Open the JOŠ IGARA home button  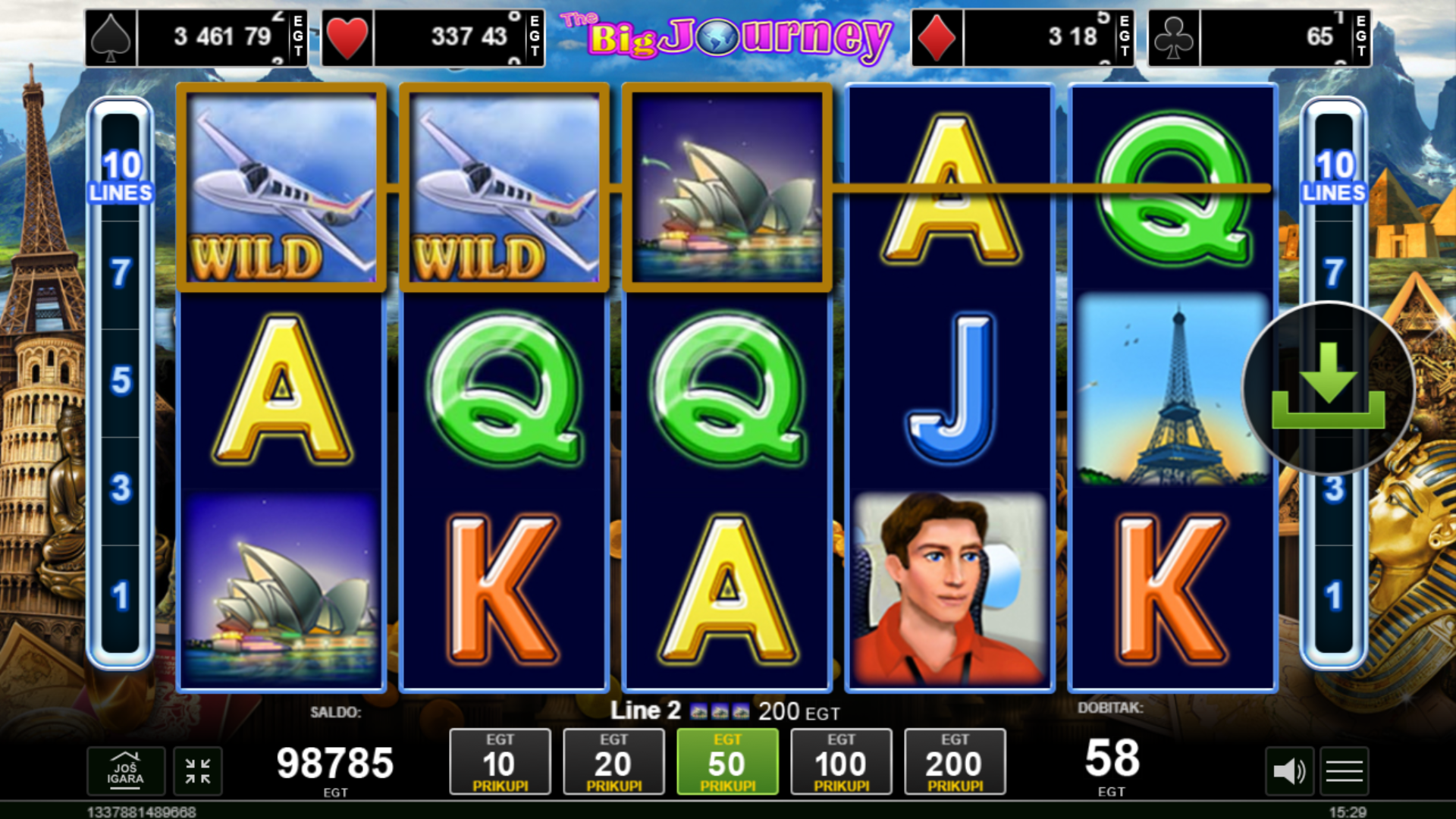pos(125,771)
